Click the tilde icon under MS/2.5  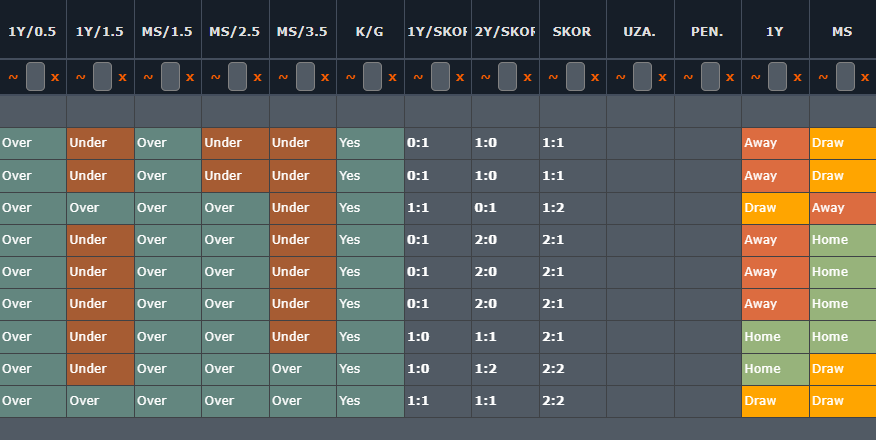point(216,77)
